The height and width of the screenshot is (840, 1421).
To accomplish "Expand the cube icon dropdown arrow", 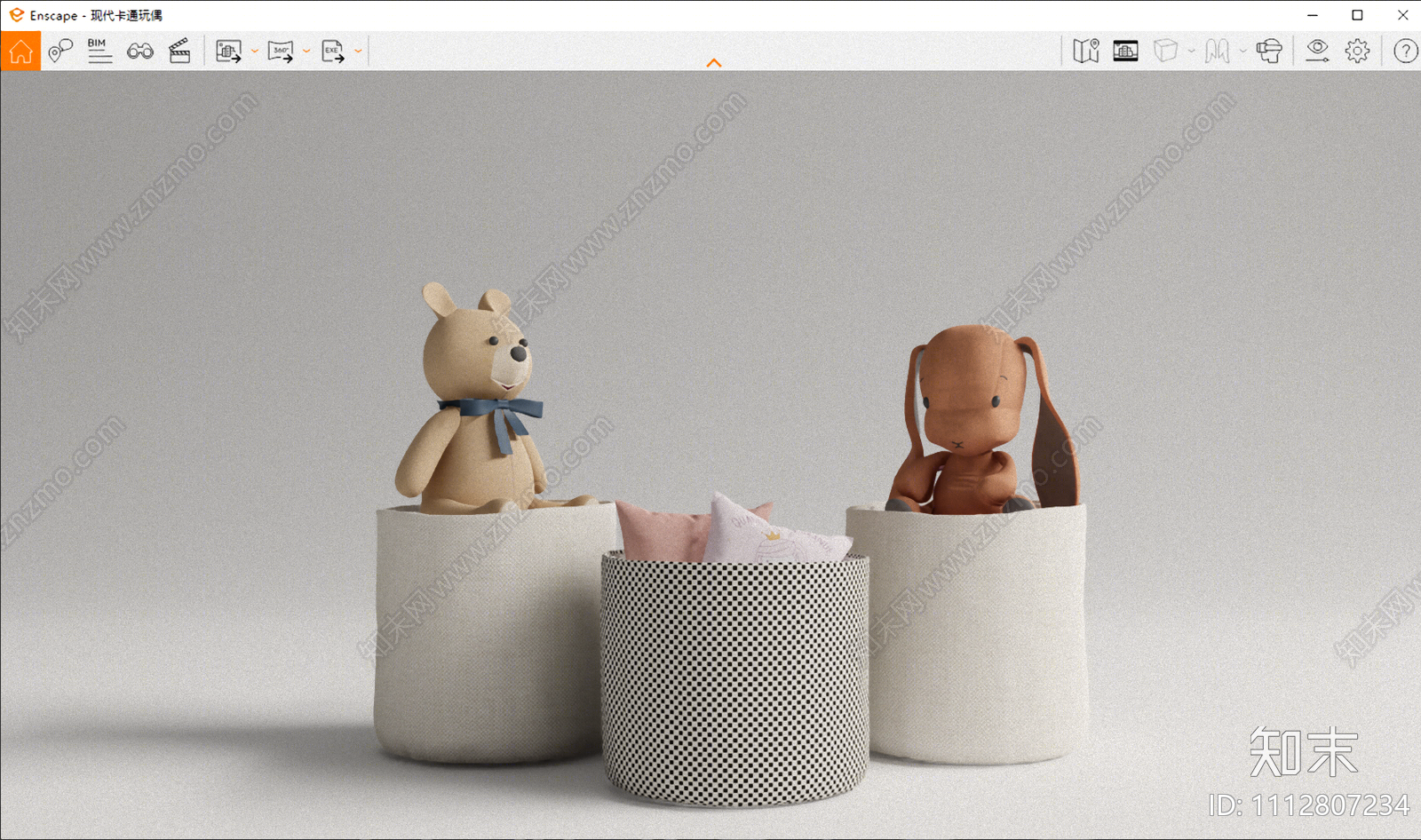I will [x=1191, y=52].
